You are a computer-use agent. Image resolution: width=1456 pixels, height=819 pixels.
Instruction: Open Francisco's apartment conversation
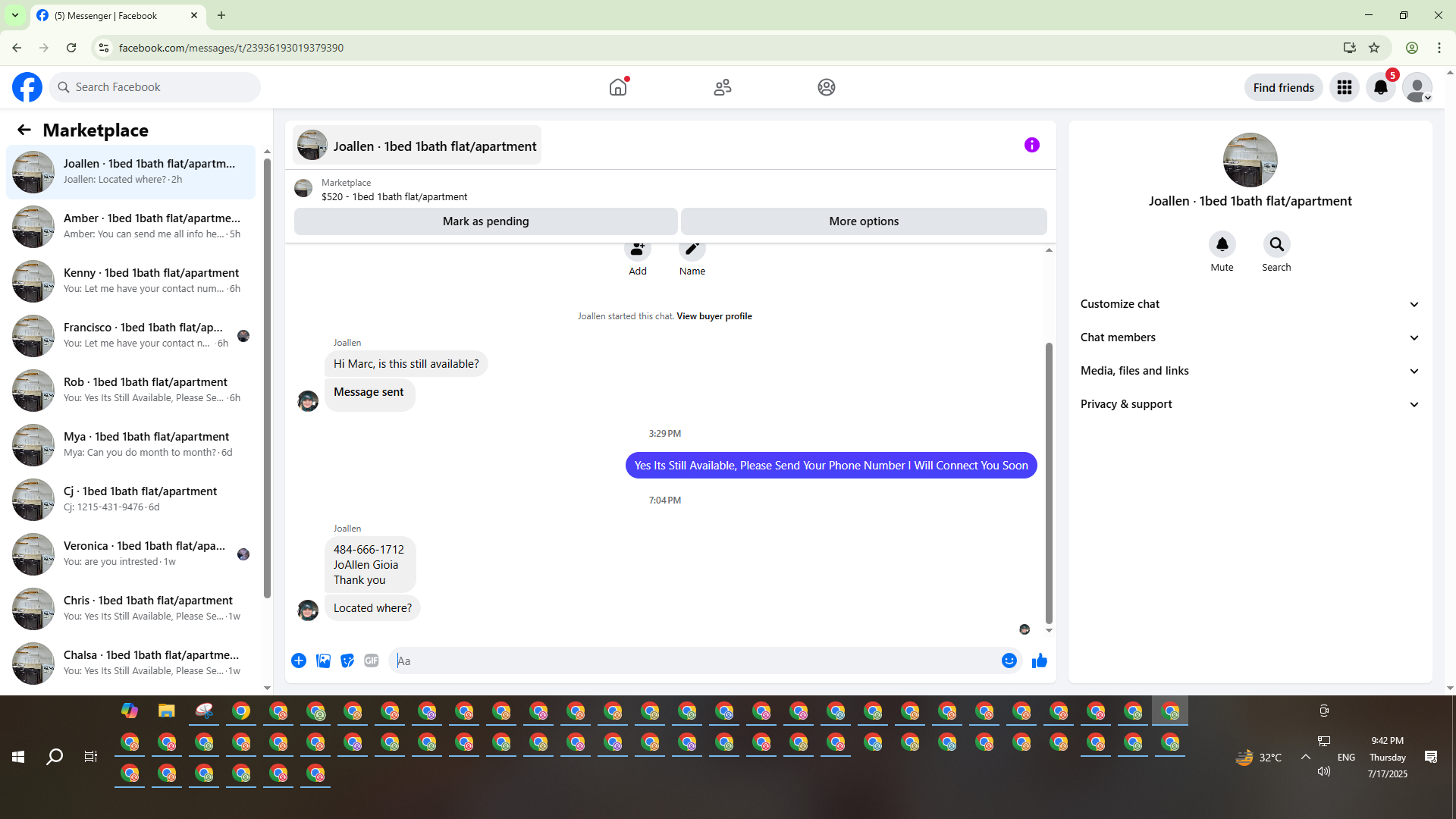(x=130, y=336)
